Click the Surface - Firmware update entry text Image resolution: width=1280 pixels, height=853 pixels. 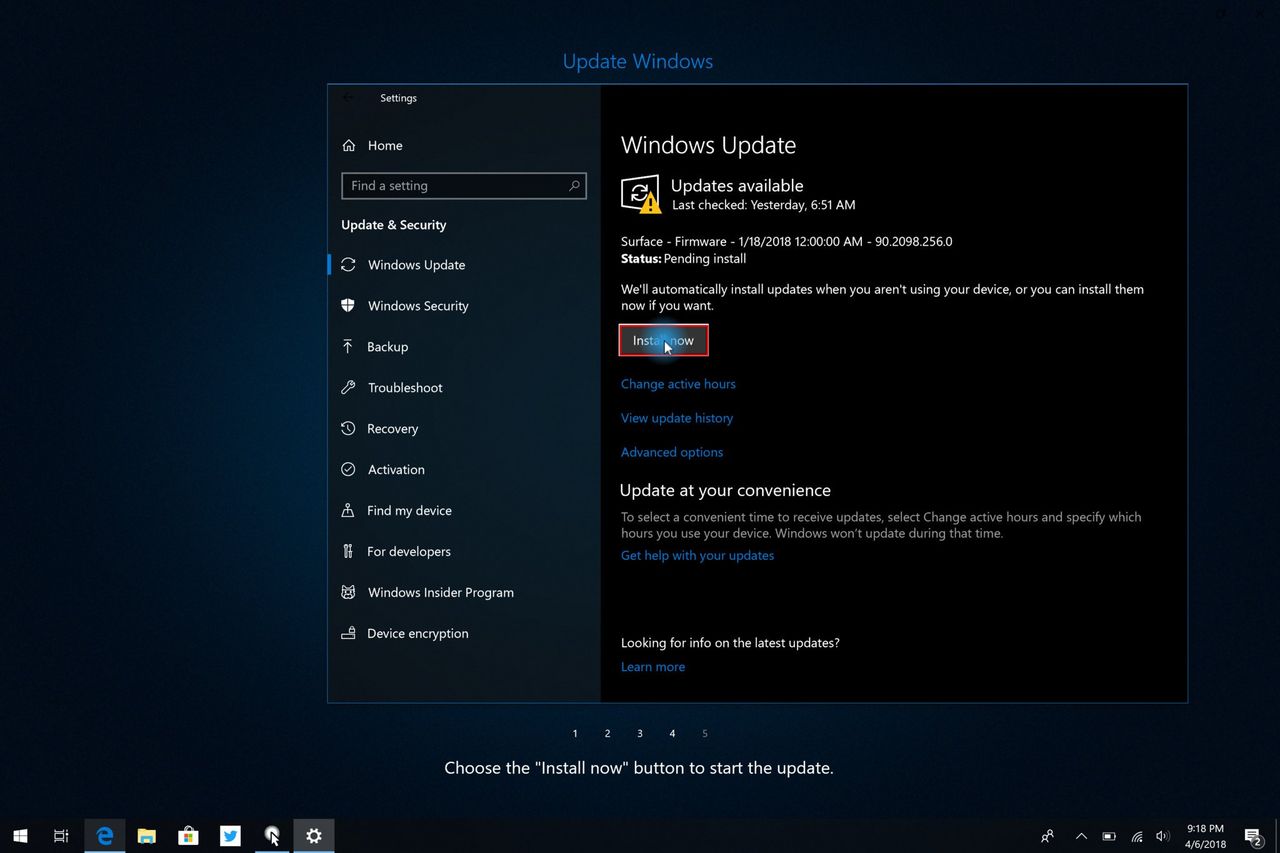tap(787, 241)
